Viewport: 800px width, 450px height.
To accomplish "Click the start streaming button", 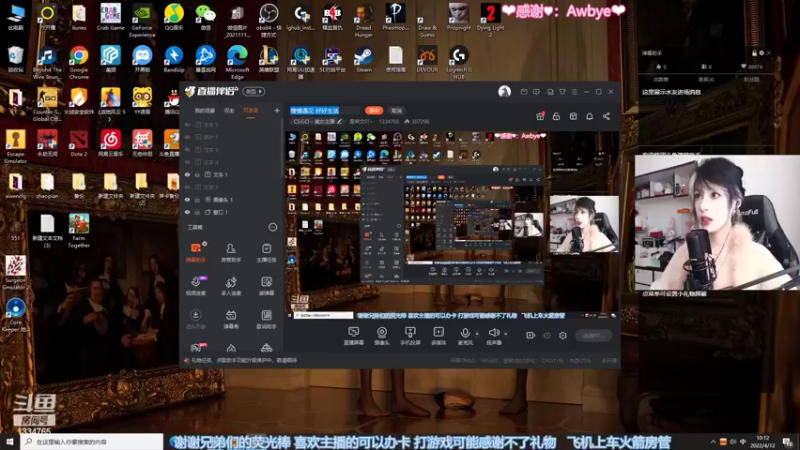I will click(x=593, y=335).
